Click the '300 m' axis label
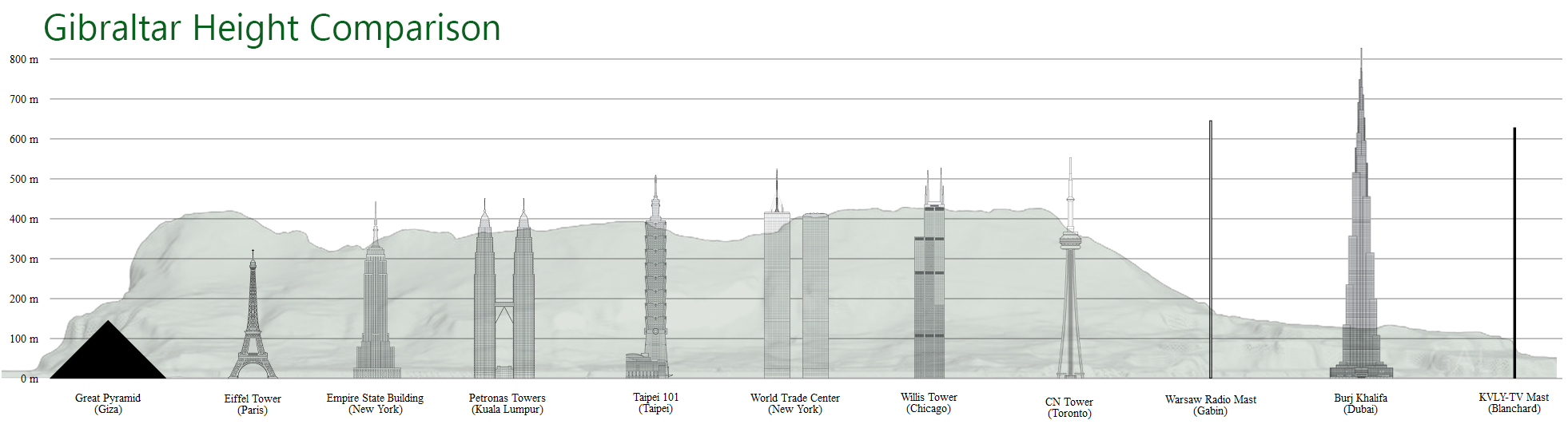The height and width of the screenshot is (440, 1568). tap(24, 259)
